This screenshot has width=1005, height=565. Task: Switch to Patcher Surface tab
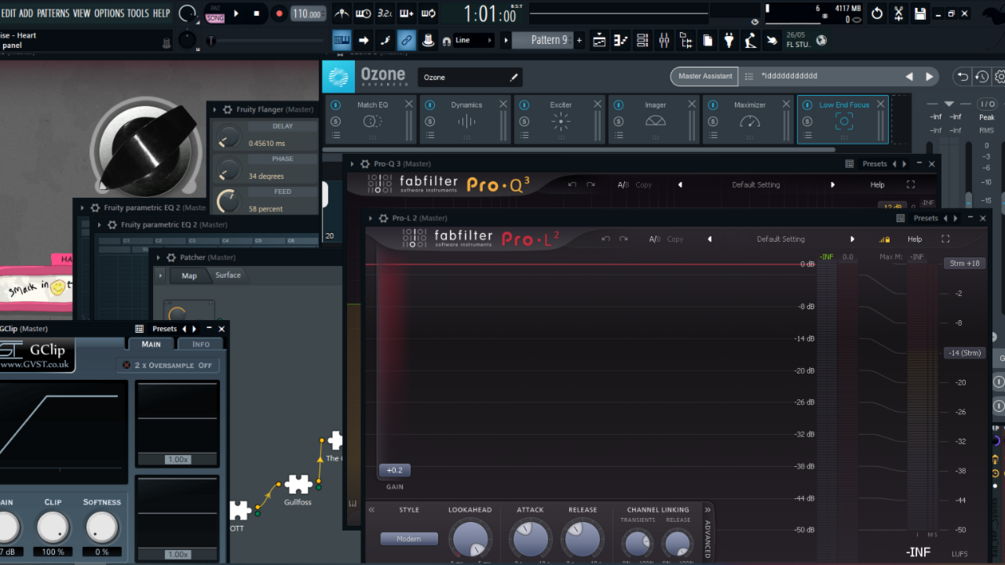(228, 275)
